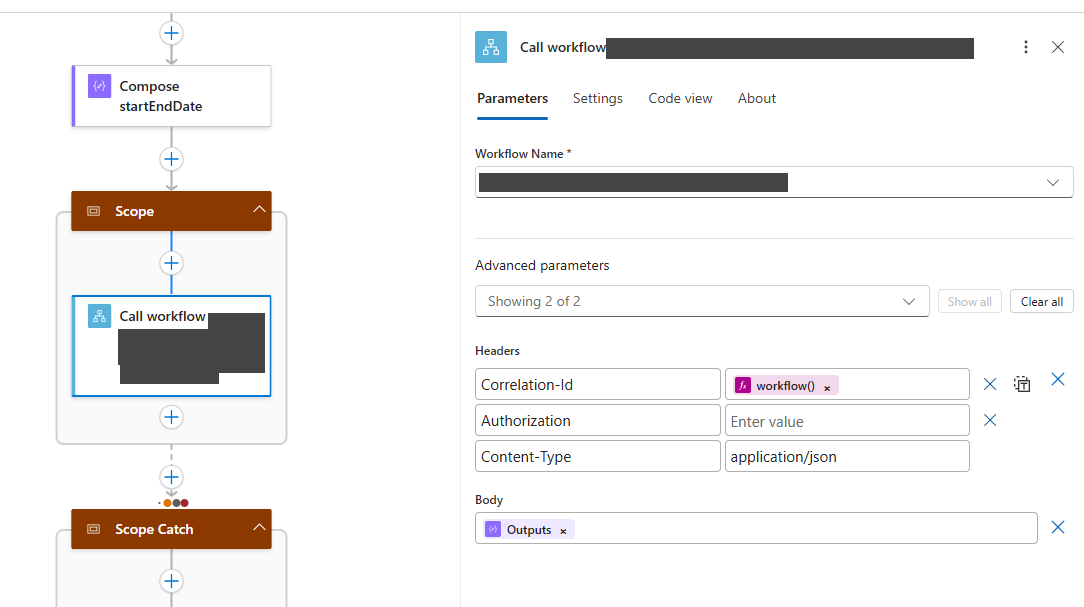Remove the Body advanced parameter
The width and height of the screenshot is (1084, 607).
coord(1057,527)
